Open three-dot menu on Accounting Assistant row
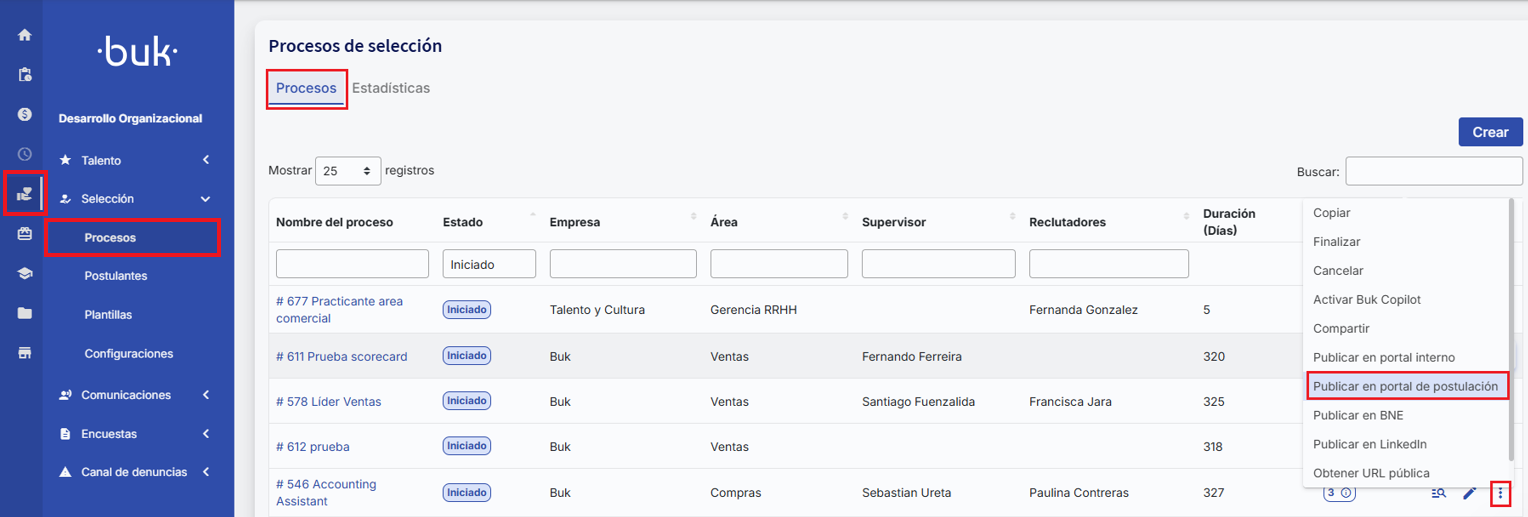Screen dimensions: 1528x517 click(1500, 493)
